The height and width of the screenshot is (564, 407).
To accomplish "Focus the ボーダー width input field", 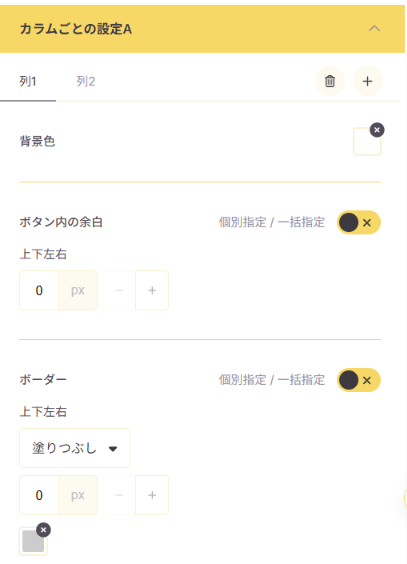I will (39, 495).
